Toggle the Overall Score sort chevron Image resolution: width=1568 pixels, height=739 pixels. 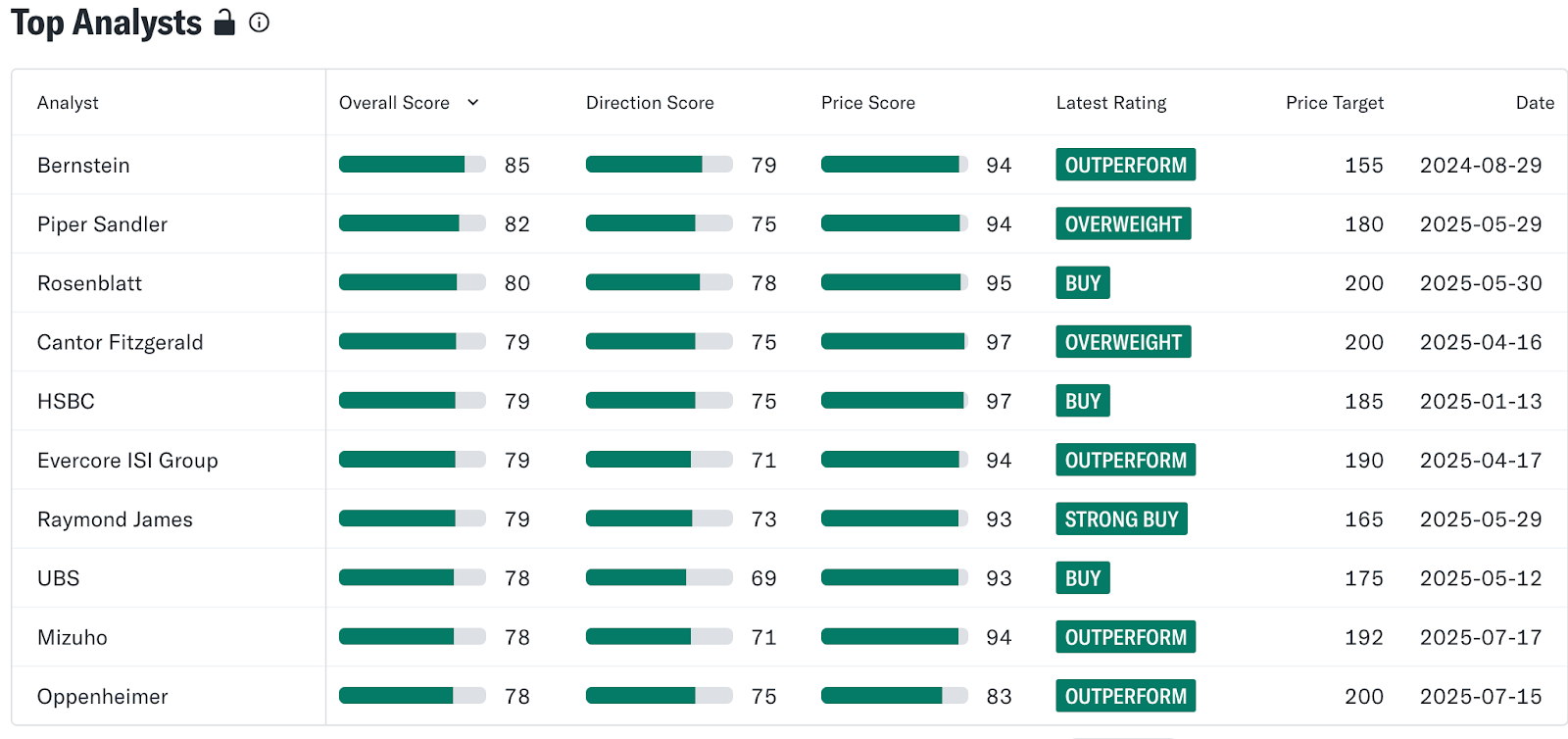[473, 102]
